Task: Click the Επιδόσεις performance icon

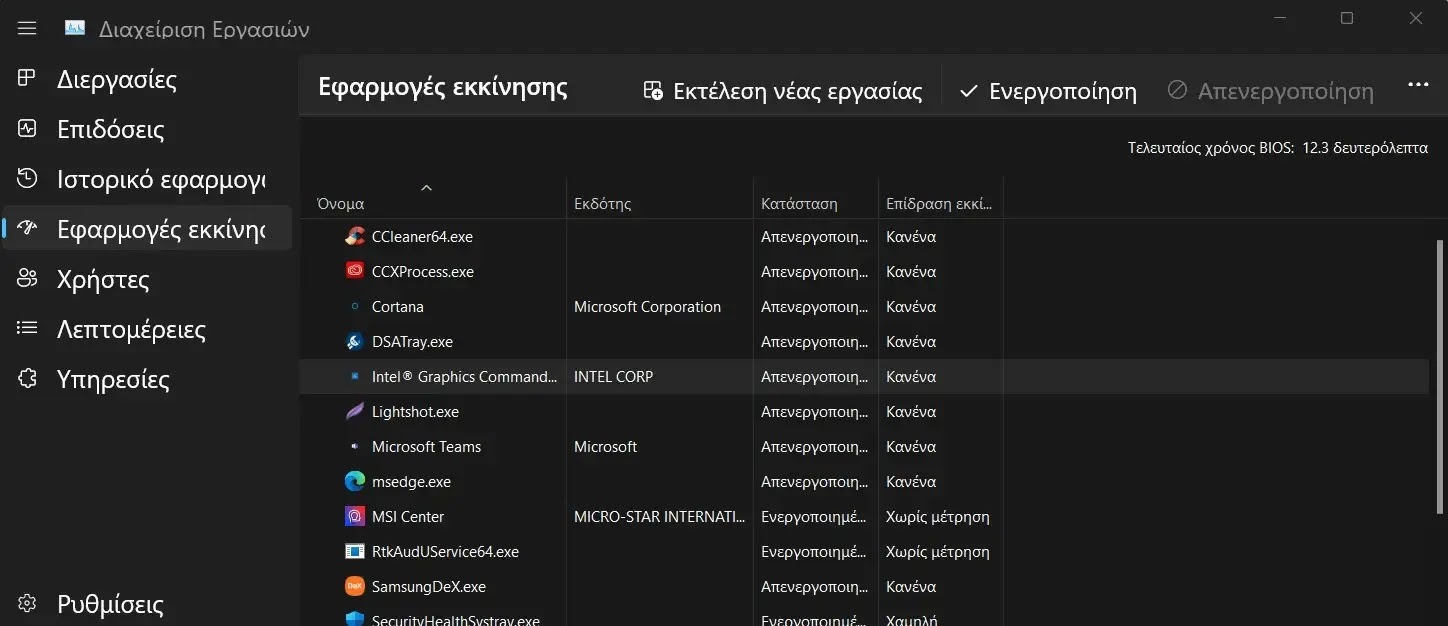Action: coord(27,128)
